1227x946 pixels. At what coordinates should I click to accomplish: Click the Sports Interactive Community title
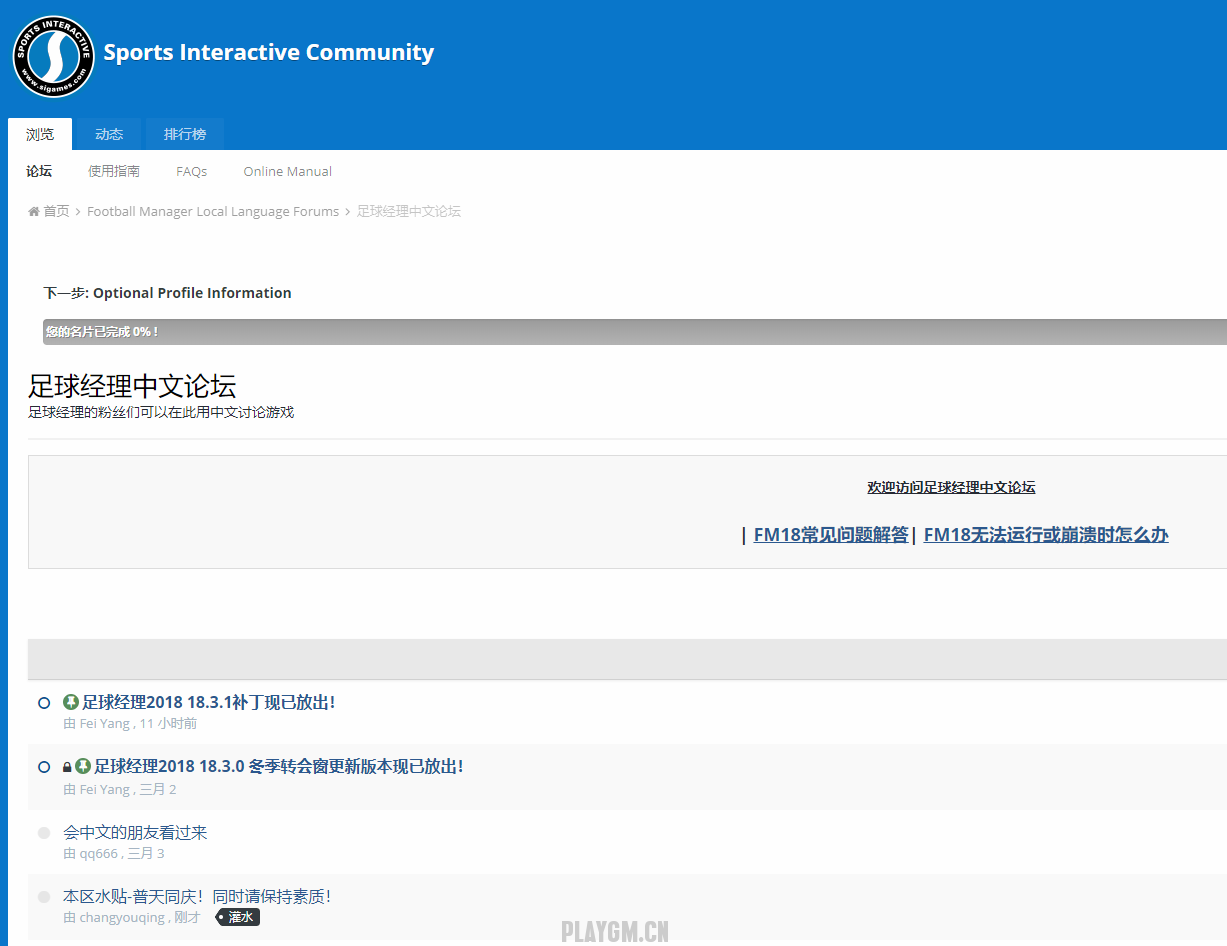click(269, 52)
